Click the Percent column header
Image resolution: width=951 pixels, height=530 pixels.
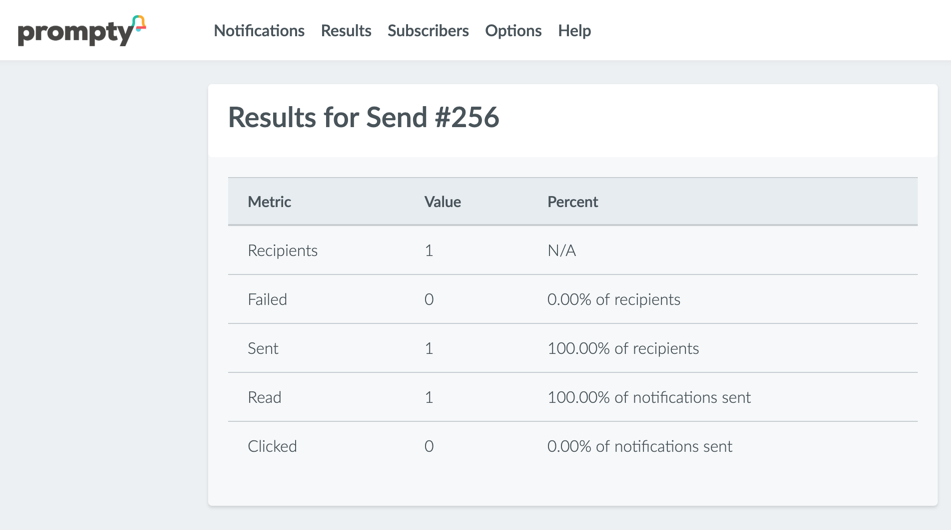572,202
